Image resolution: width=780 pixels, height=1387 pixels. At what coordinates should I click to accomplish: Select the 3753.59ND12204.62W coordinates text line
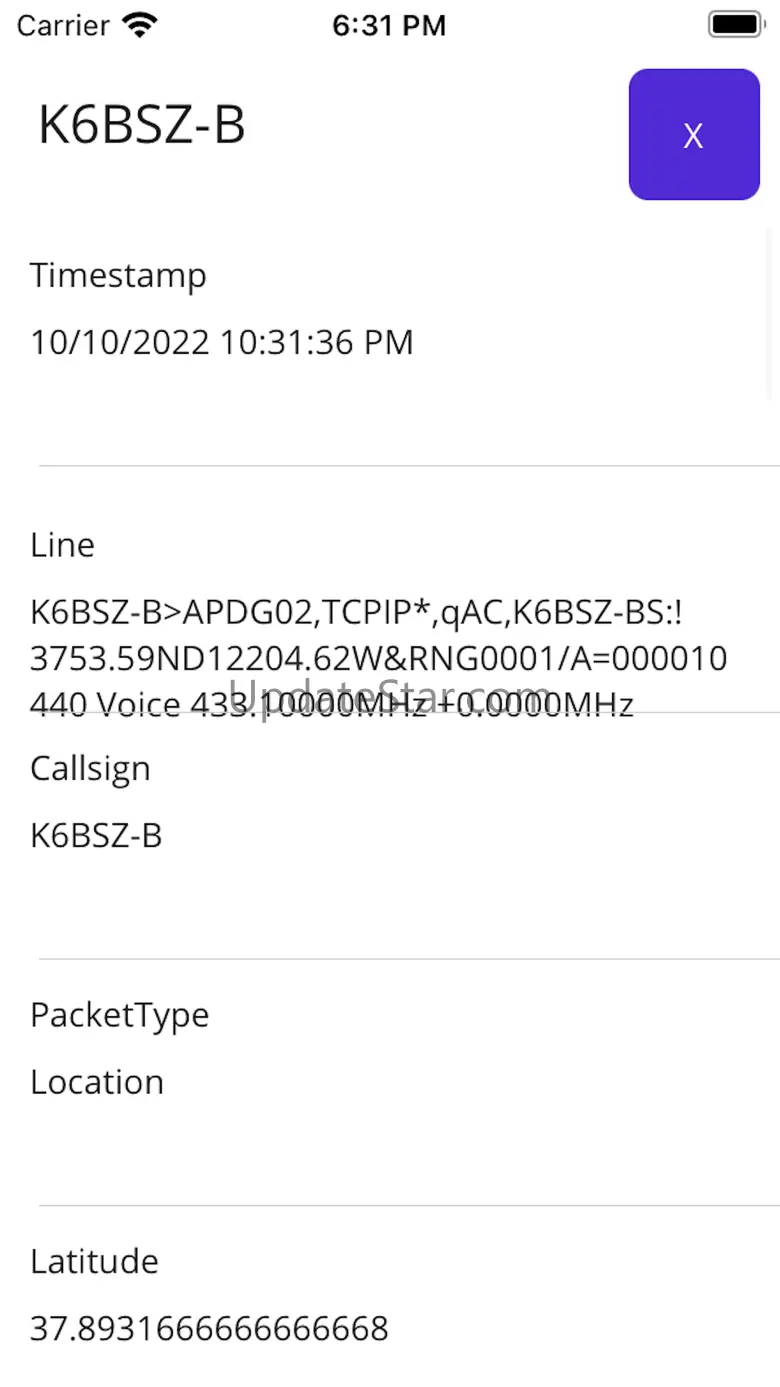click(378, 659)
